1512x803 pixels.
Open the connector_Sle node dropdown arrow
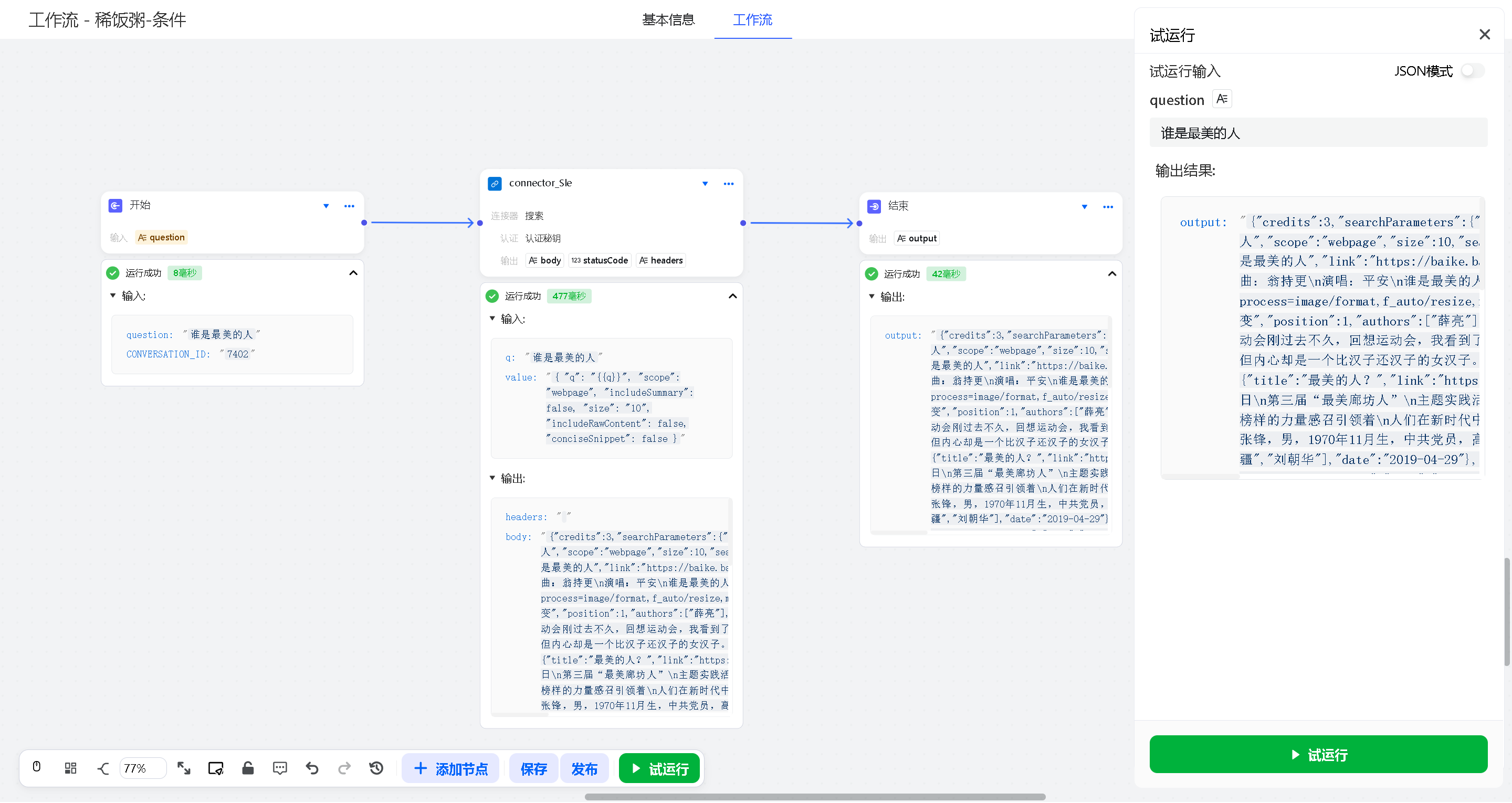tap(705, 184)
